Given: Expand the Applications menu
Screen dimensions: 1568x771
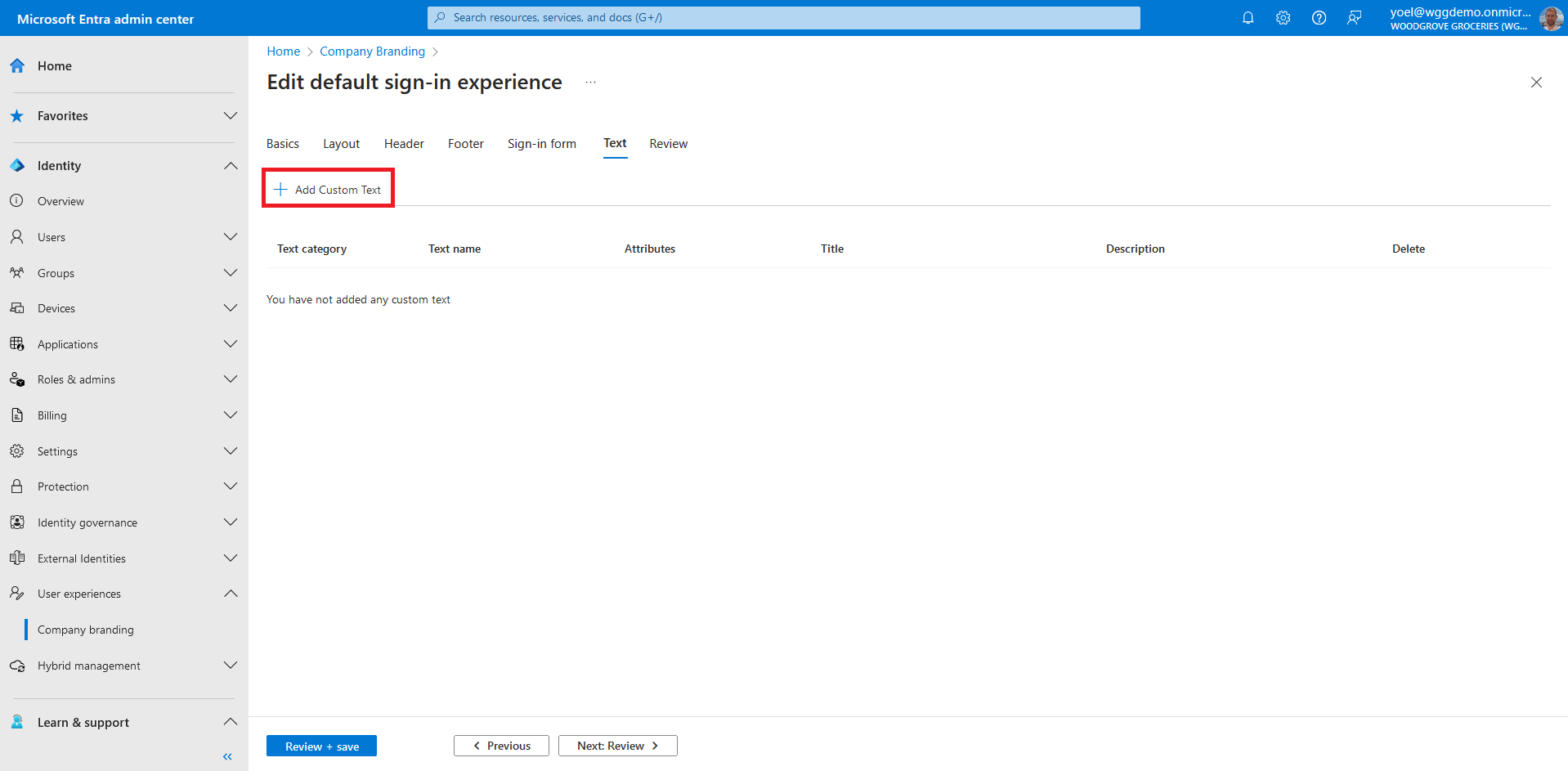Looking at the screenshot, I should tap(231, 344).
